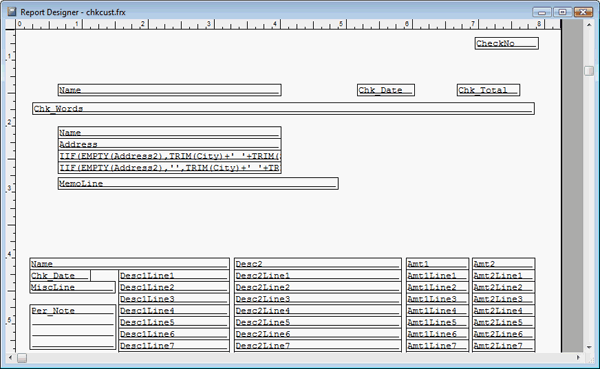The image size is (600, 369).
Task: Select the Chk_Words field
Action: 283,108
